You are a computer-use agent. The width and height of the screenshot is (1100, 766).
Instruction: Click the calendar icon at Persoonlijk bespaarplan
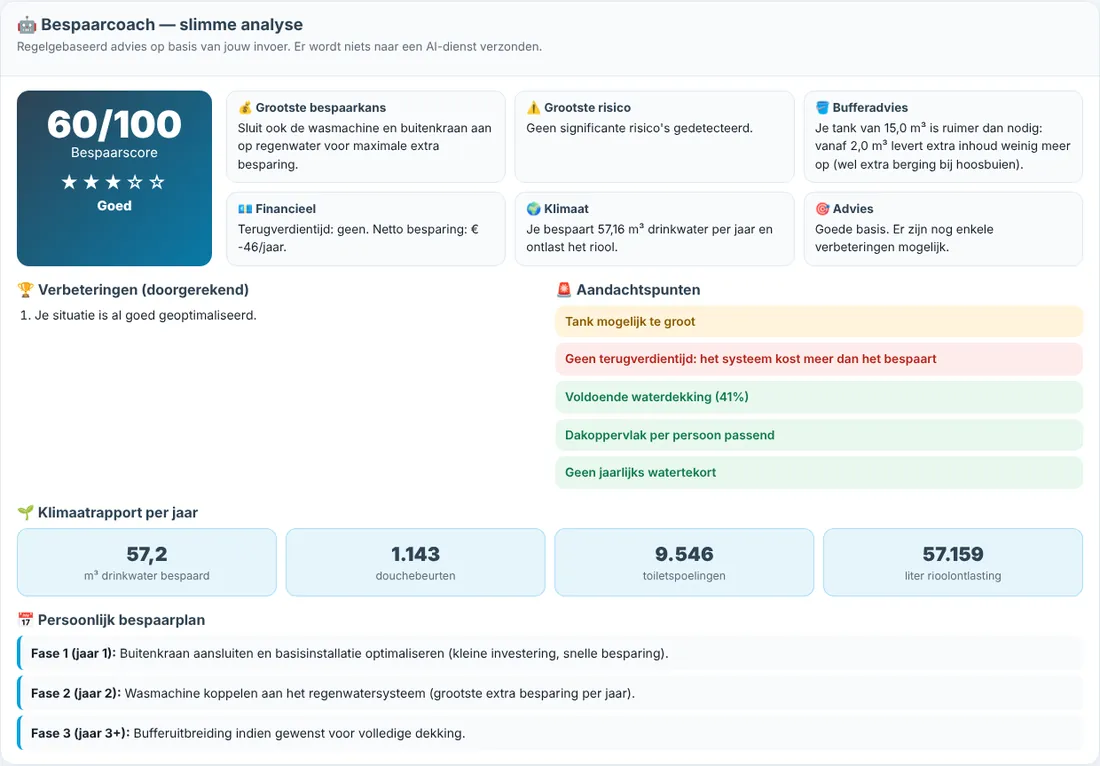coord(25,620)
